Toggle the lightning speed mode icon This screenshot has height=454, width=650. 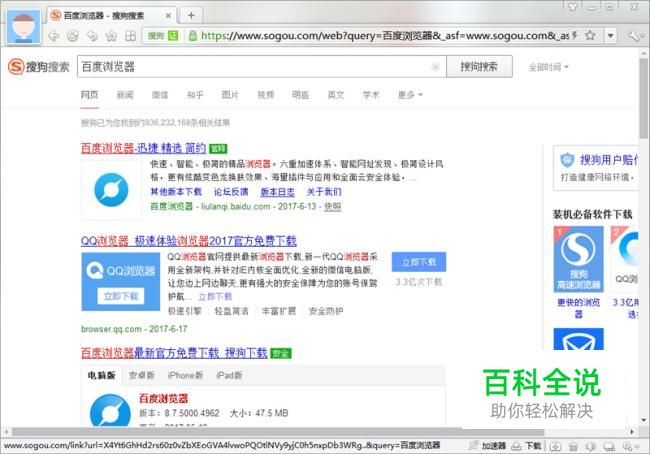(575, 36)
